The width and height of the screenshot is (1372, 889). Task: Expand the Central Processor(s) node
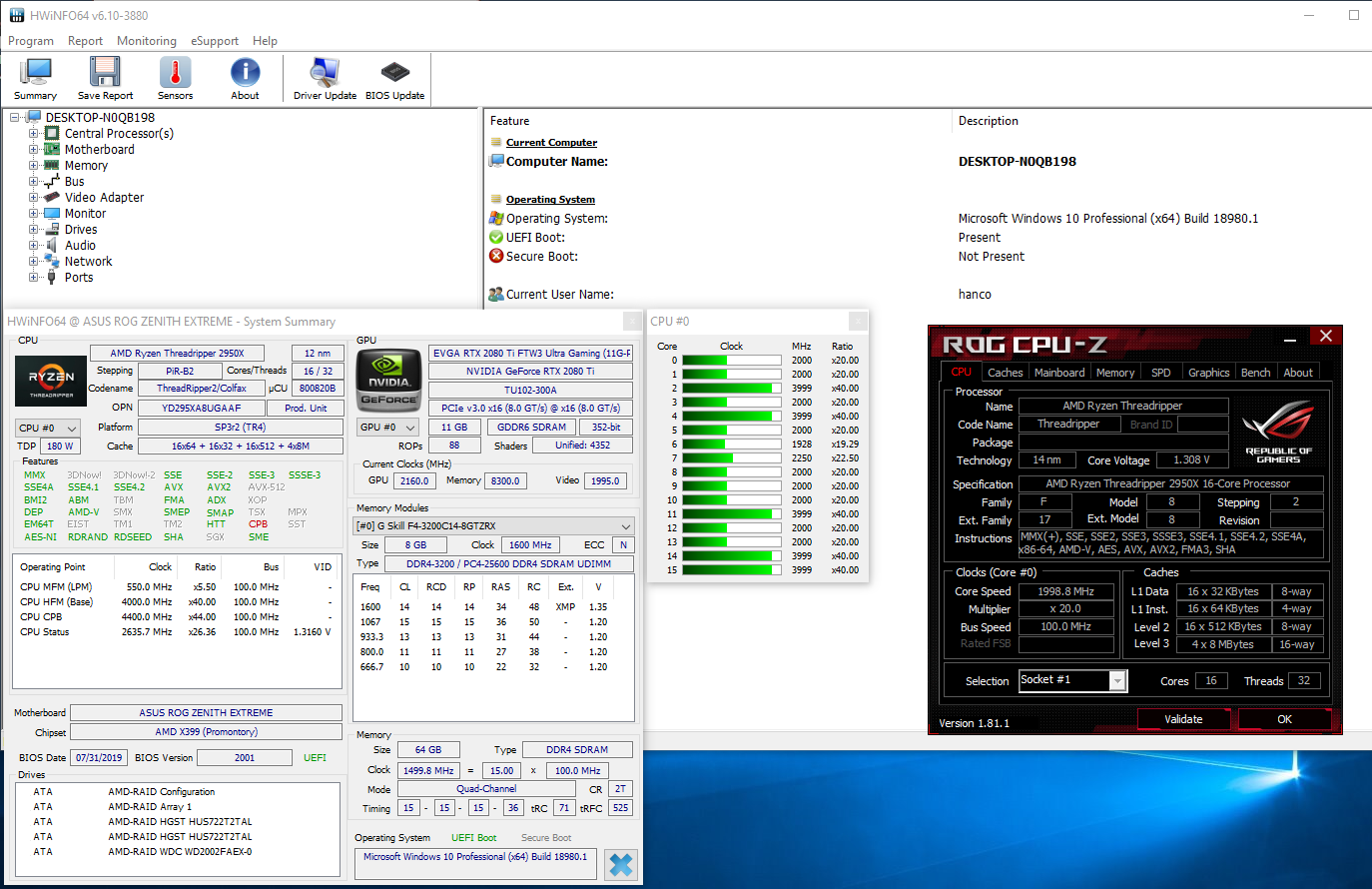point(34,133)
